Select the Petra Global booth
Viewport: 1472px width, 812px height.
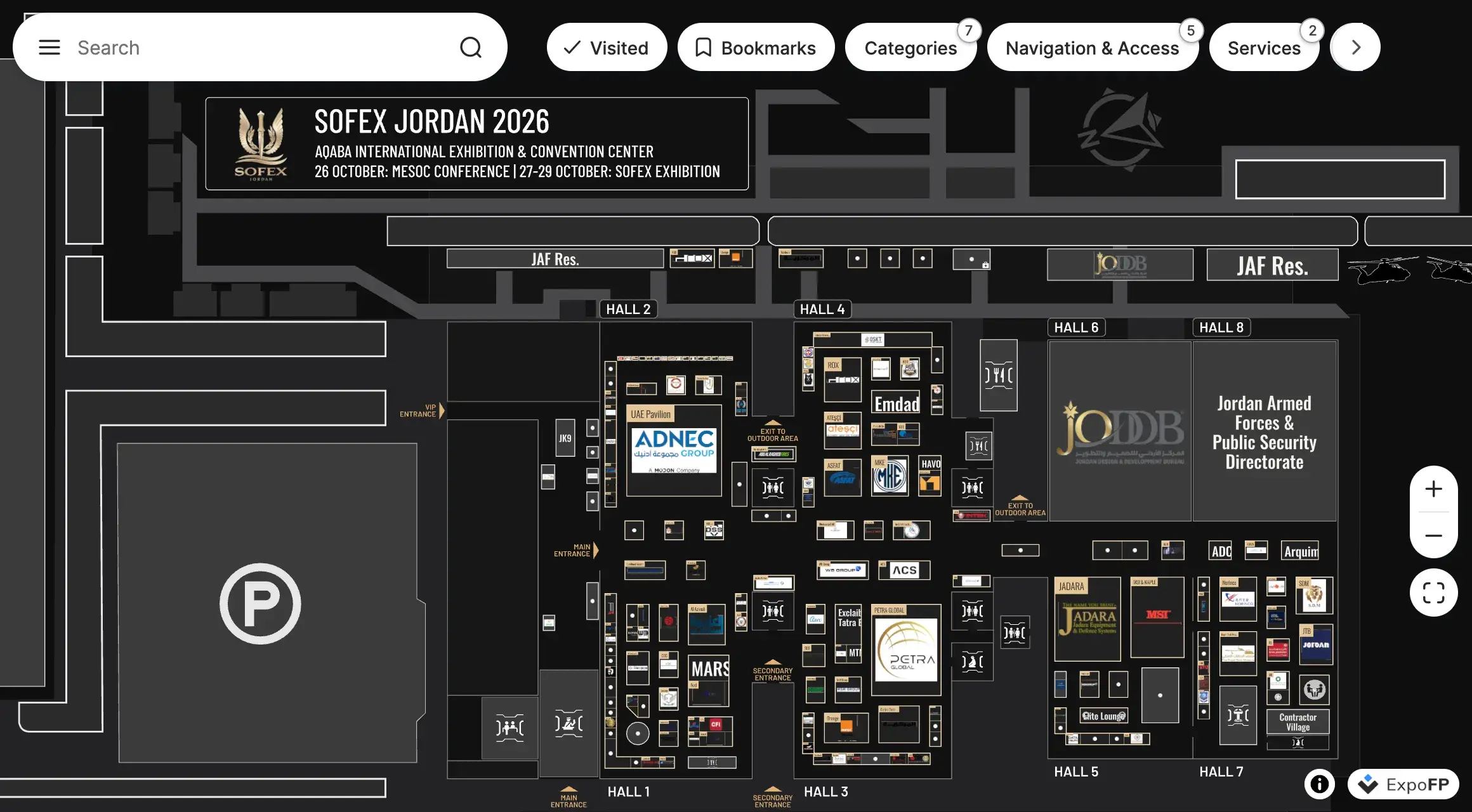click(x=905, y=651)
